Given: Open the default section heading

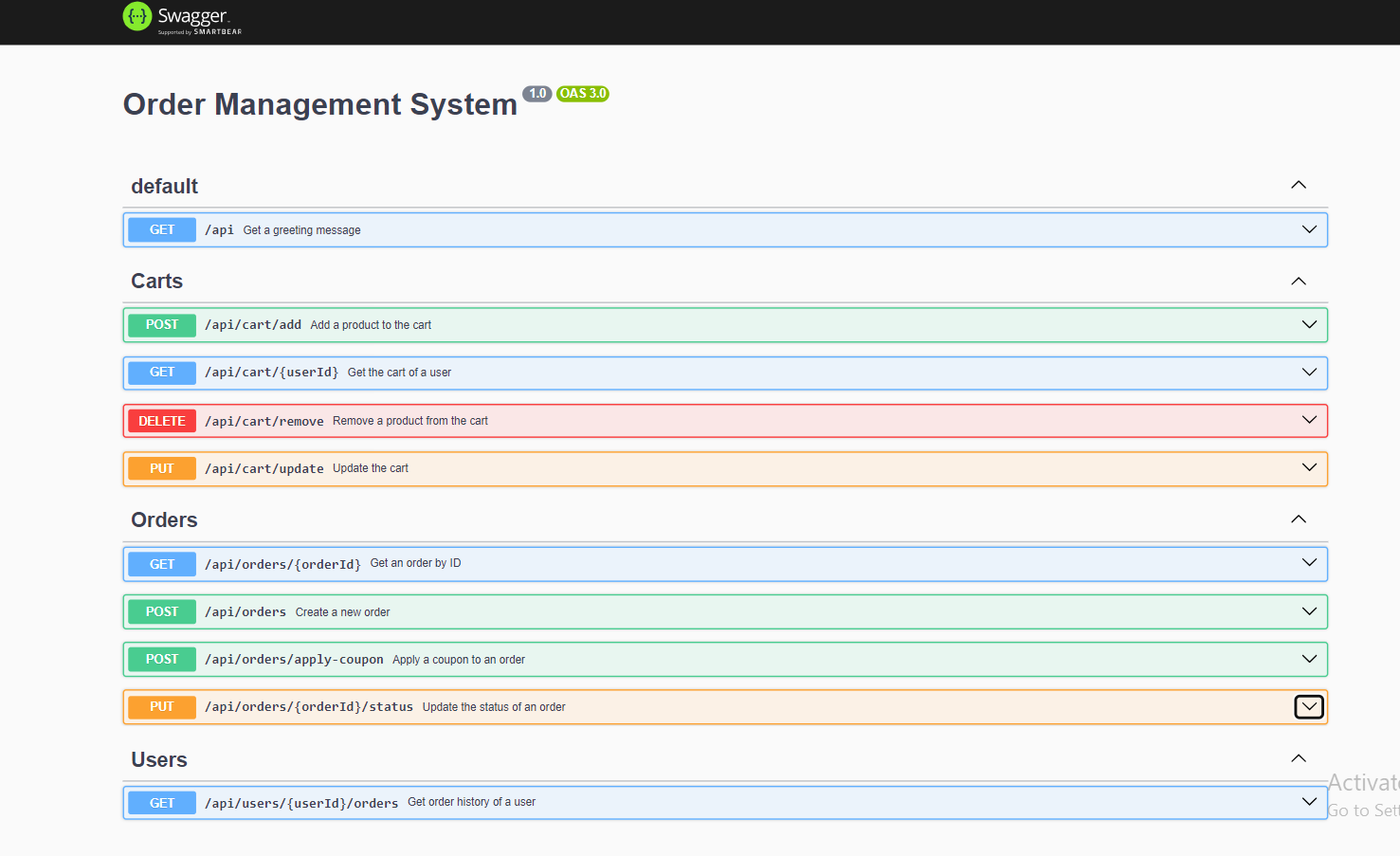Looking at the screenshot, I should click(x=165, y=187).
